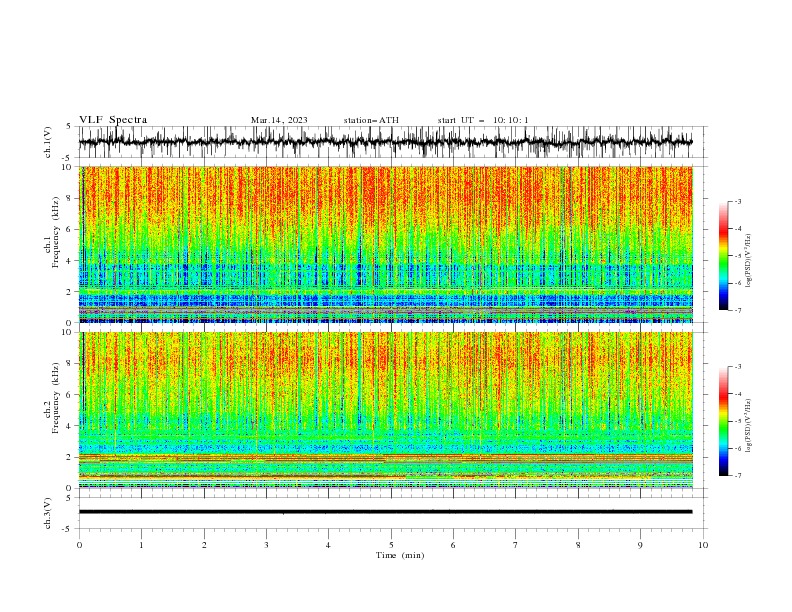The image size is (792, 612).
Task: Click the 'VLF Spectra' title text
Action: pyautogui.click(x=113, y=120)
